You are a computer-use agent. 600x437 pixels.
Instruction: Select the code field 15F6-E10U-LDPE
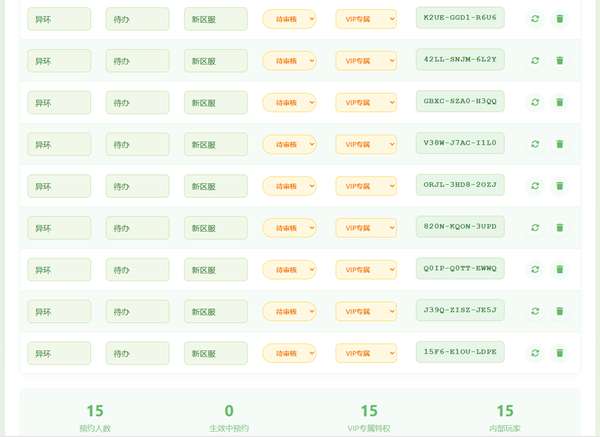(460, 352)
